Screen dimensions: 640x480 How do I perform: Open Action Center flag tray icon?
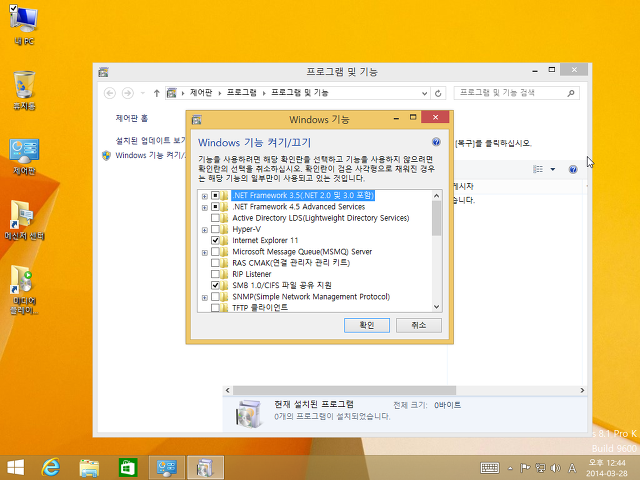pos(525,468)
